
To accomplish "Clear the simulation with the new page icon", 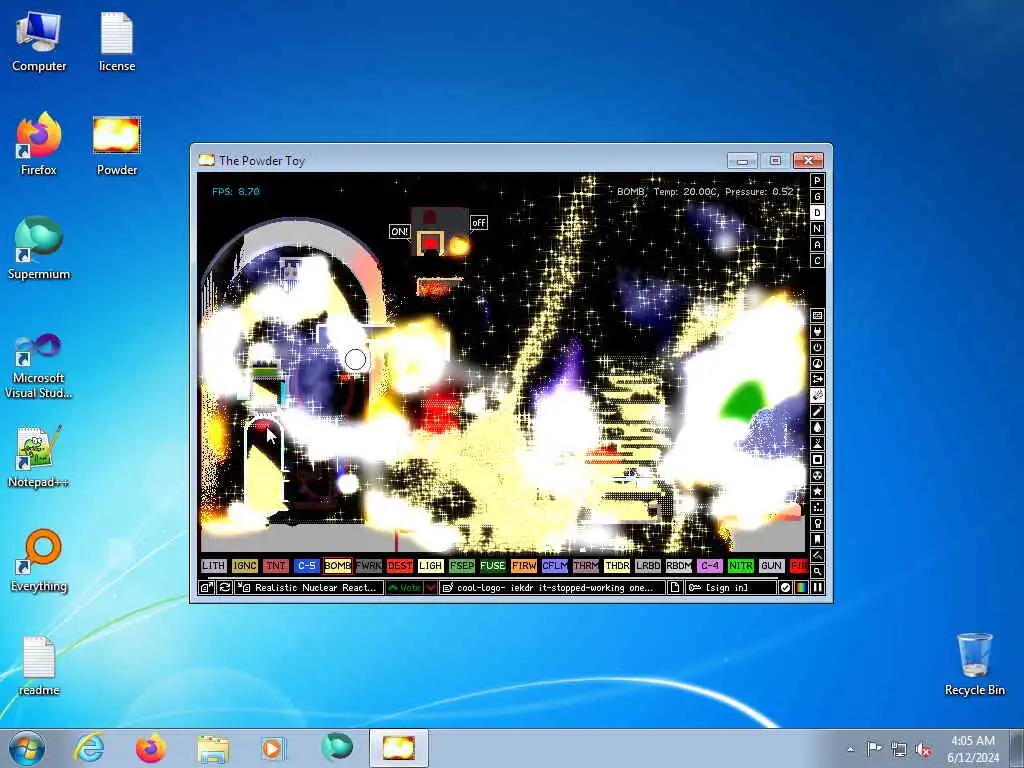I will coord(675,588).
